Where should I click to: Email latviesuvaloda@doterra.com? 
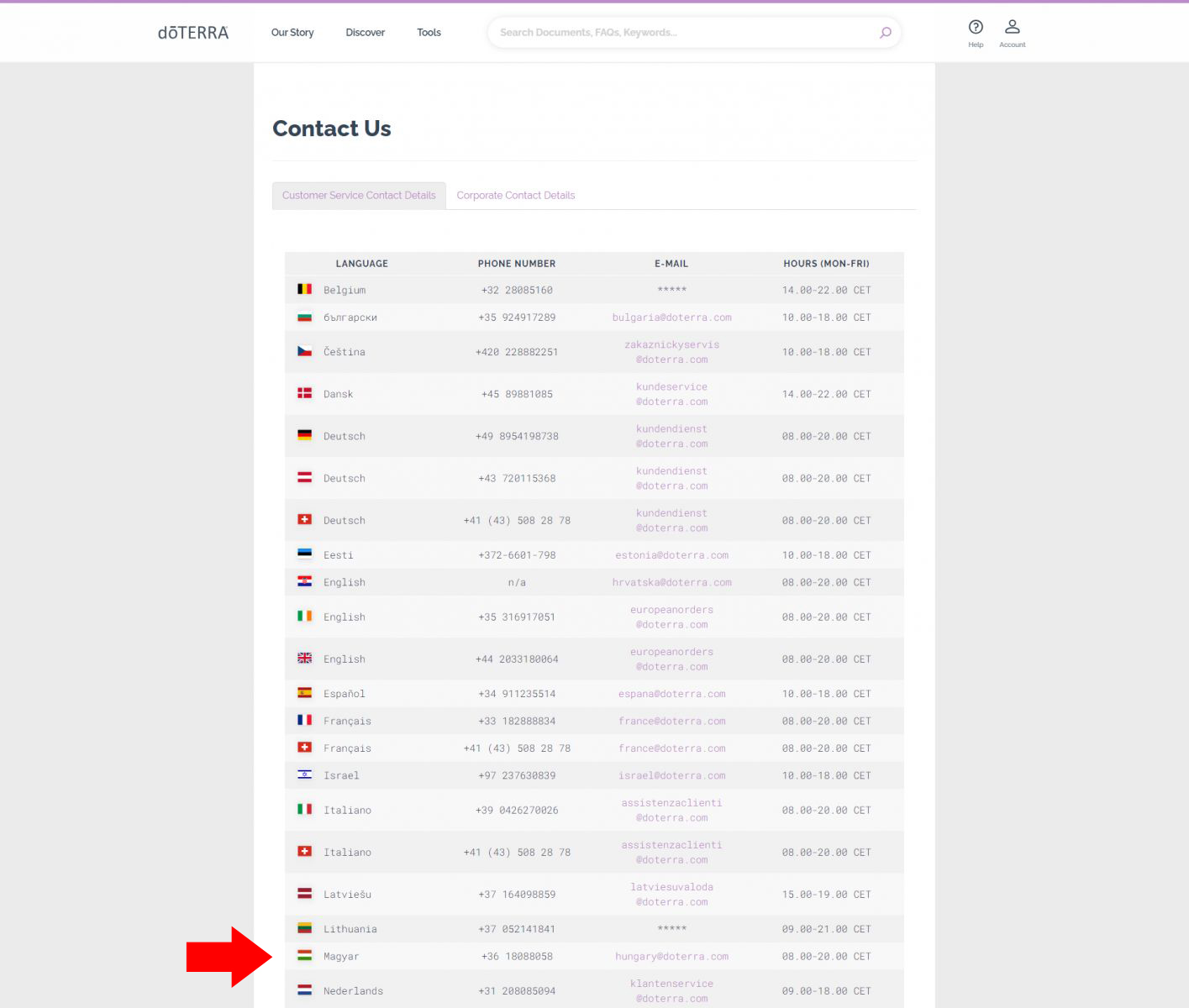point(672,895)
